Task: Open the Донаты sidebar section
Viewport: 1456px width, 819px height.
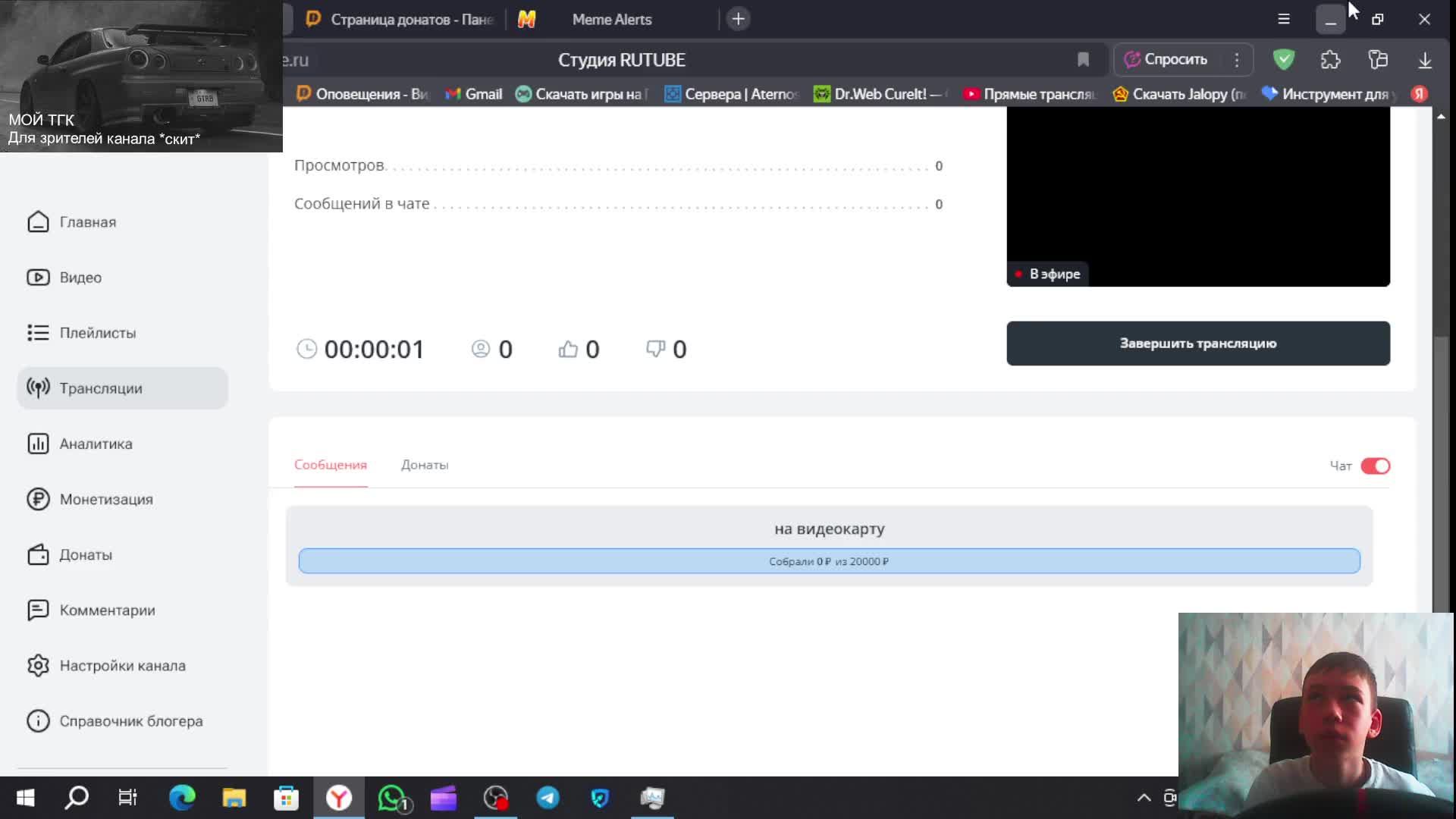Action: (x=85, y=554)
